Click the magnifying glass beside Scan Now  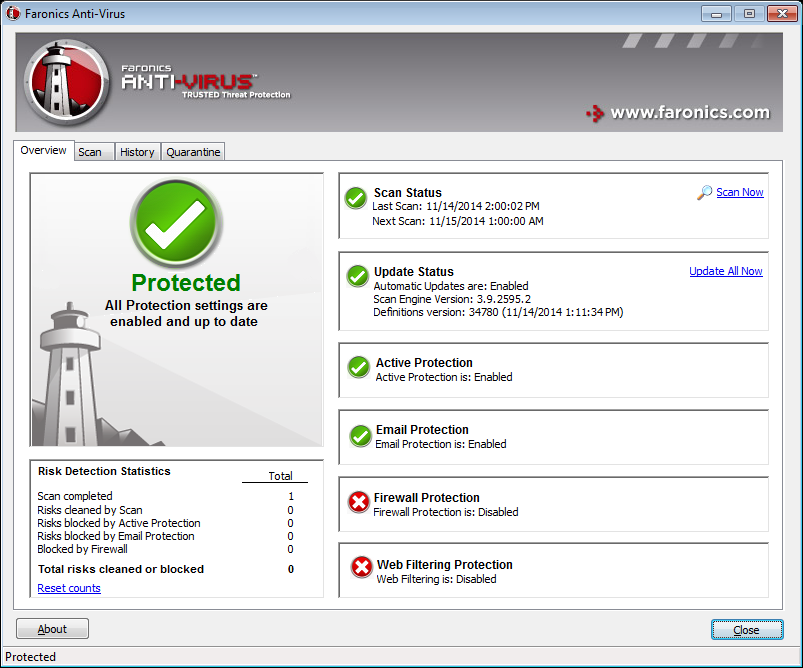[x=702, y=191]
